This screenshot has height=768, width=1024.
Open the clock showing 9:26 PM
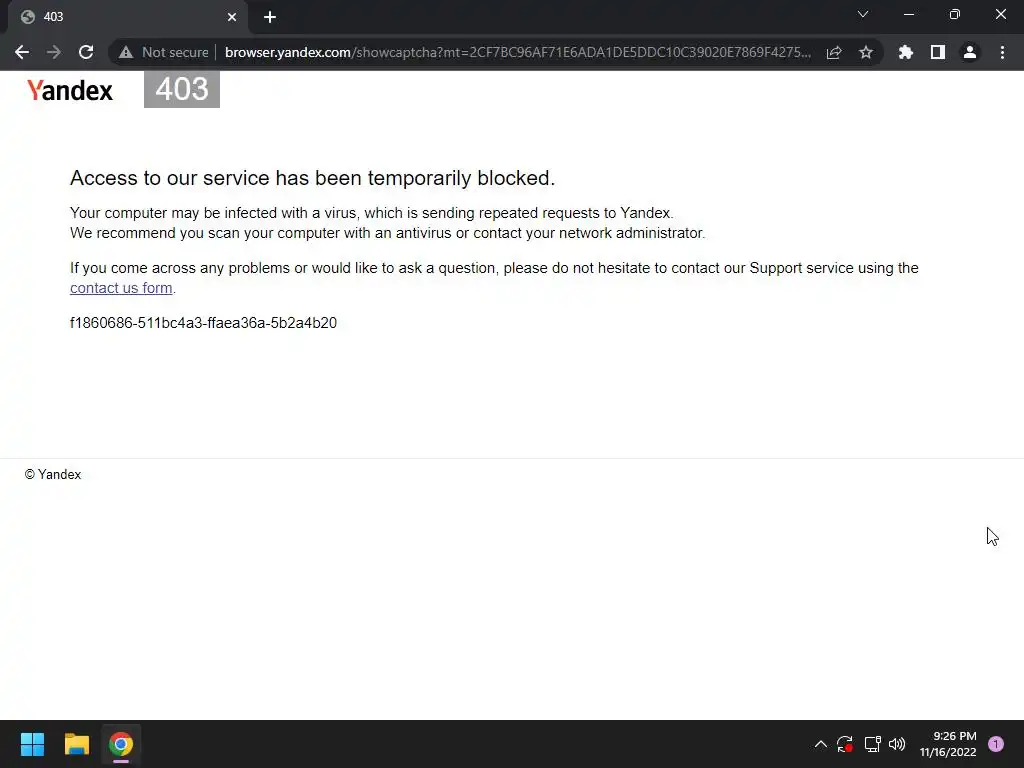click(x=948, y=744)
